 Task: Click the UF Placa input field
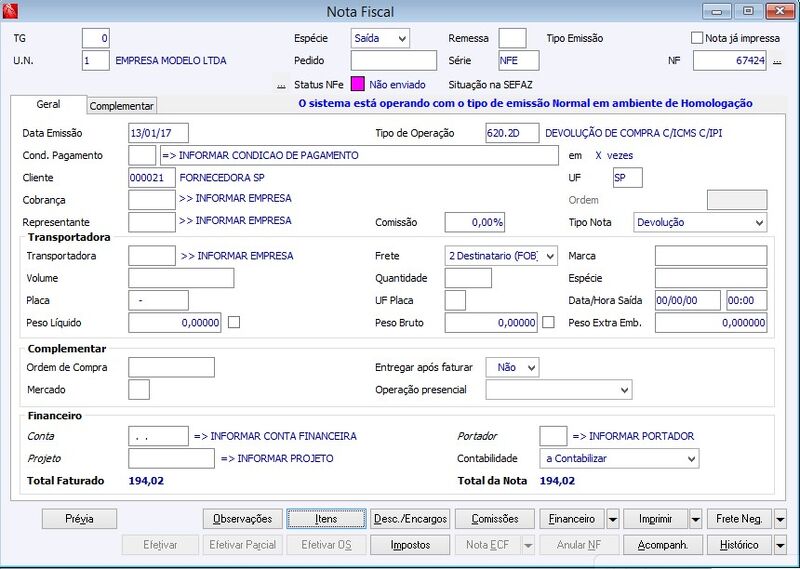point(455,301)
